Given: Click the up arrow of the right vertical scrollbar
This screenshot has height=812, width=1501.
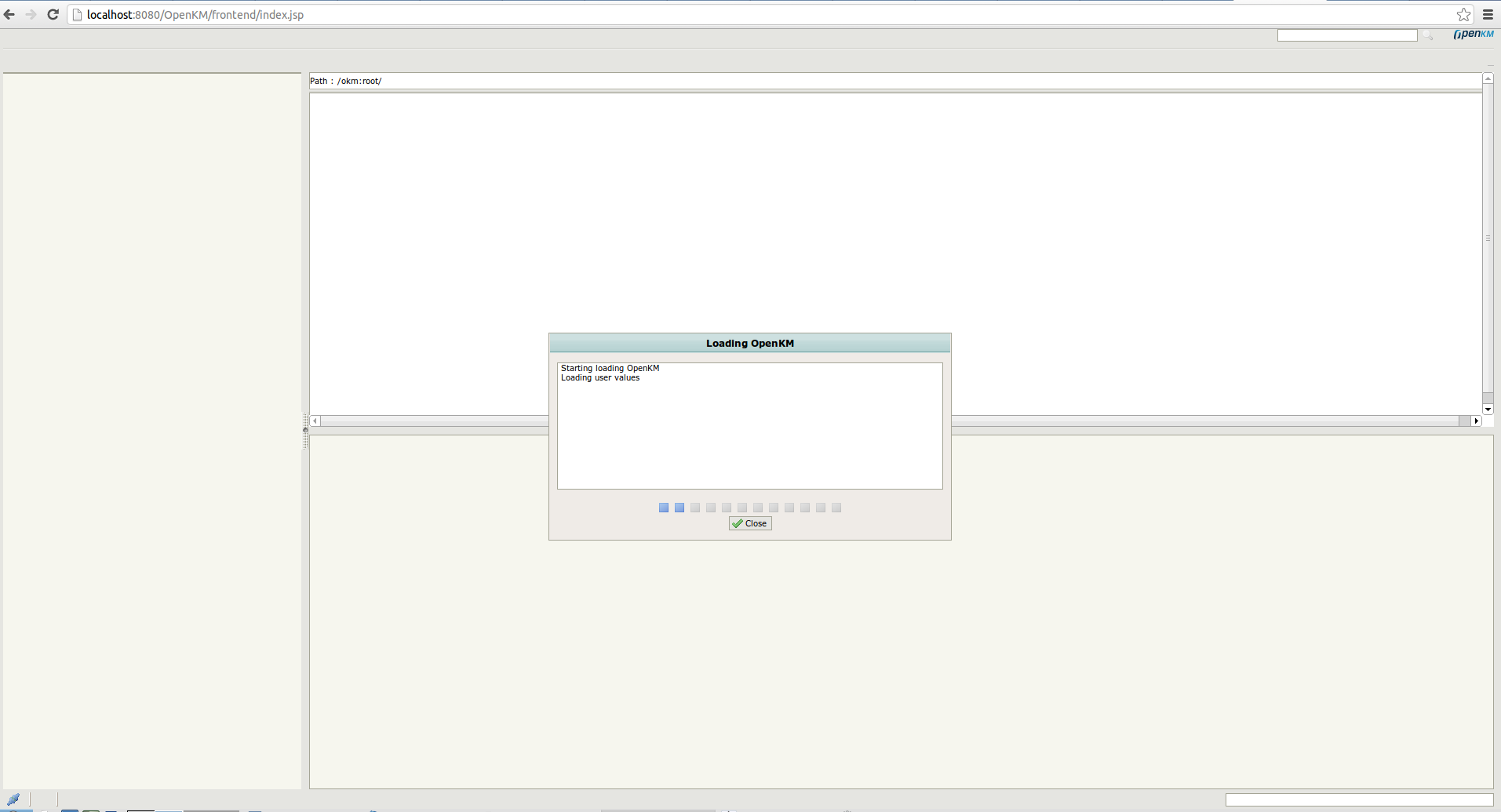Looking at the screenshot, I should click(x=1488, y=78).
